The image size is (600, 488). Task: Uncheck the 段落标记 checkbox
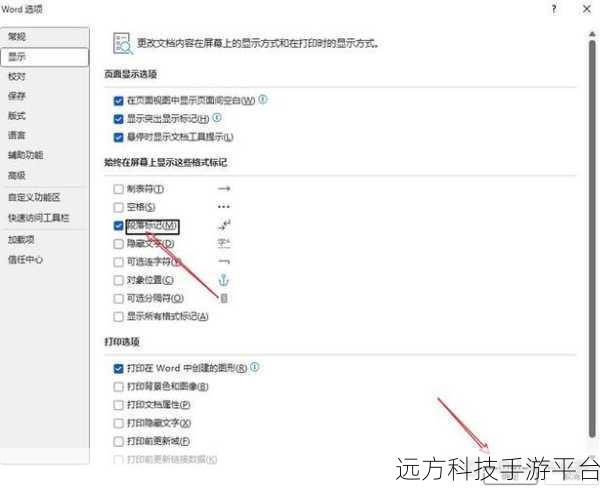[118, 225]
